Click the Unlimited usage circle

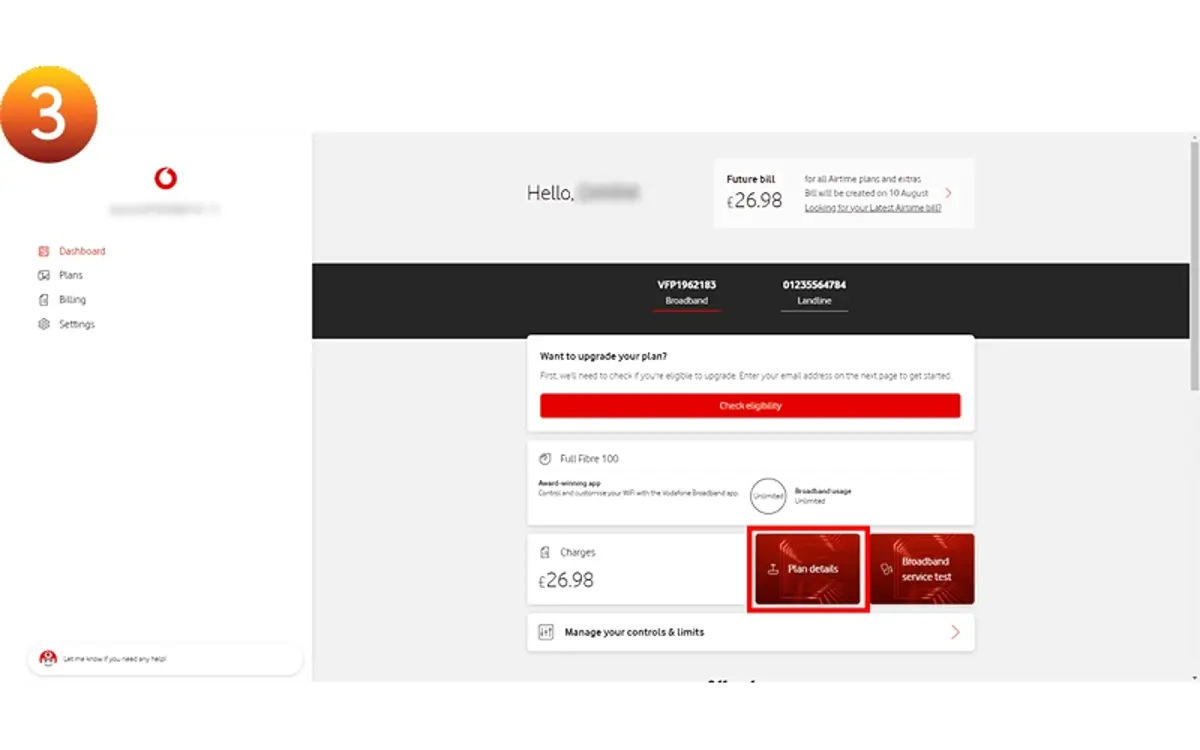point(769,495)
